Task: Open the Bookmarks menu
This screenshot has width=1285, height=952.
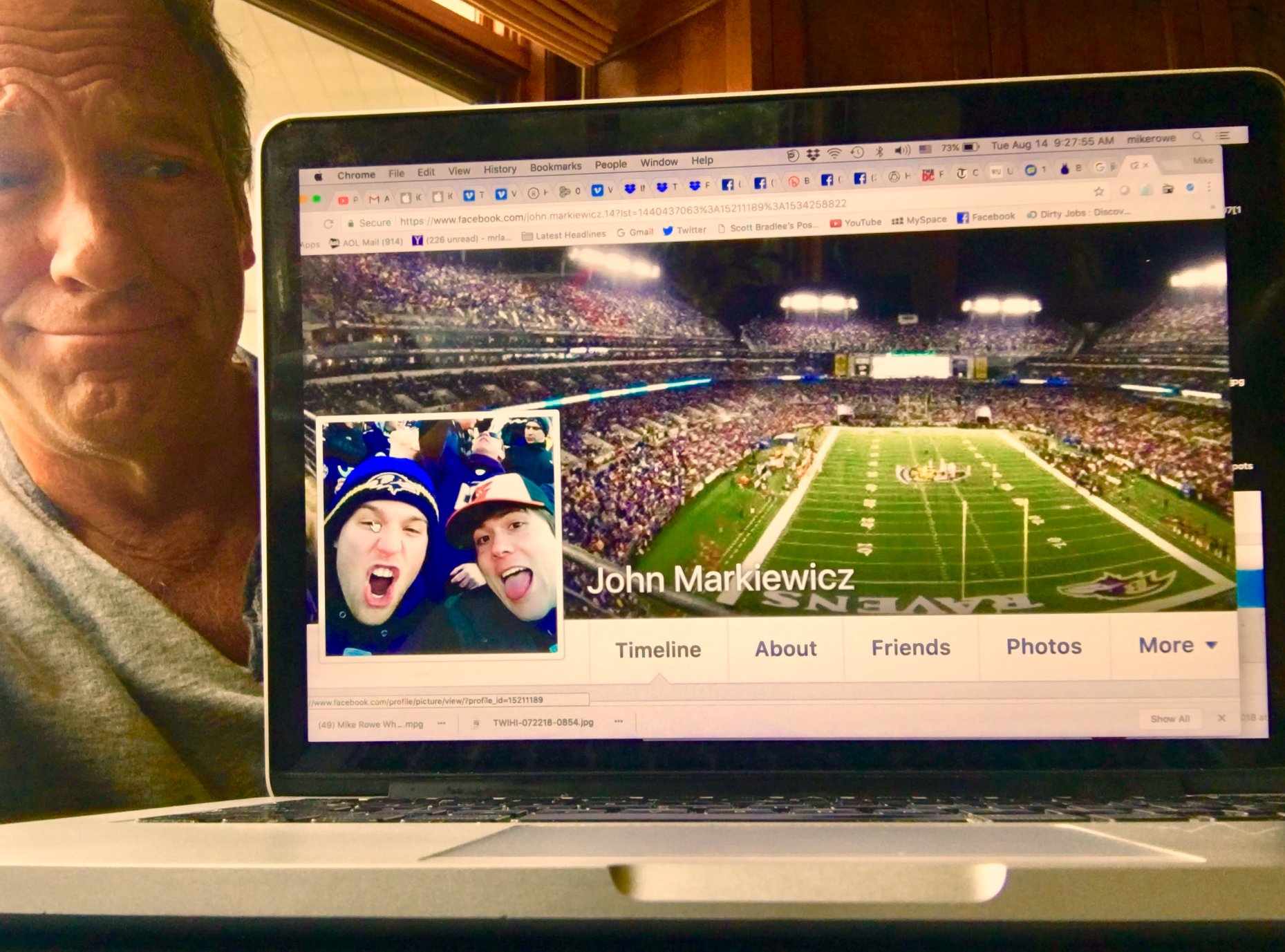Action: (555, 167)
